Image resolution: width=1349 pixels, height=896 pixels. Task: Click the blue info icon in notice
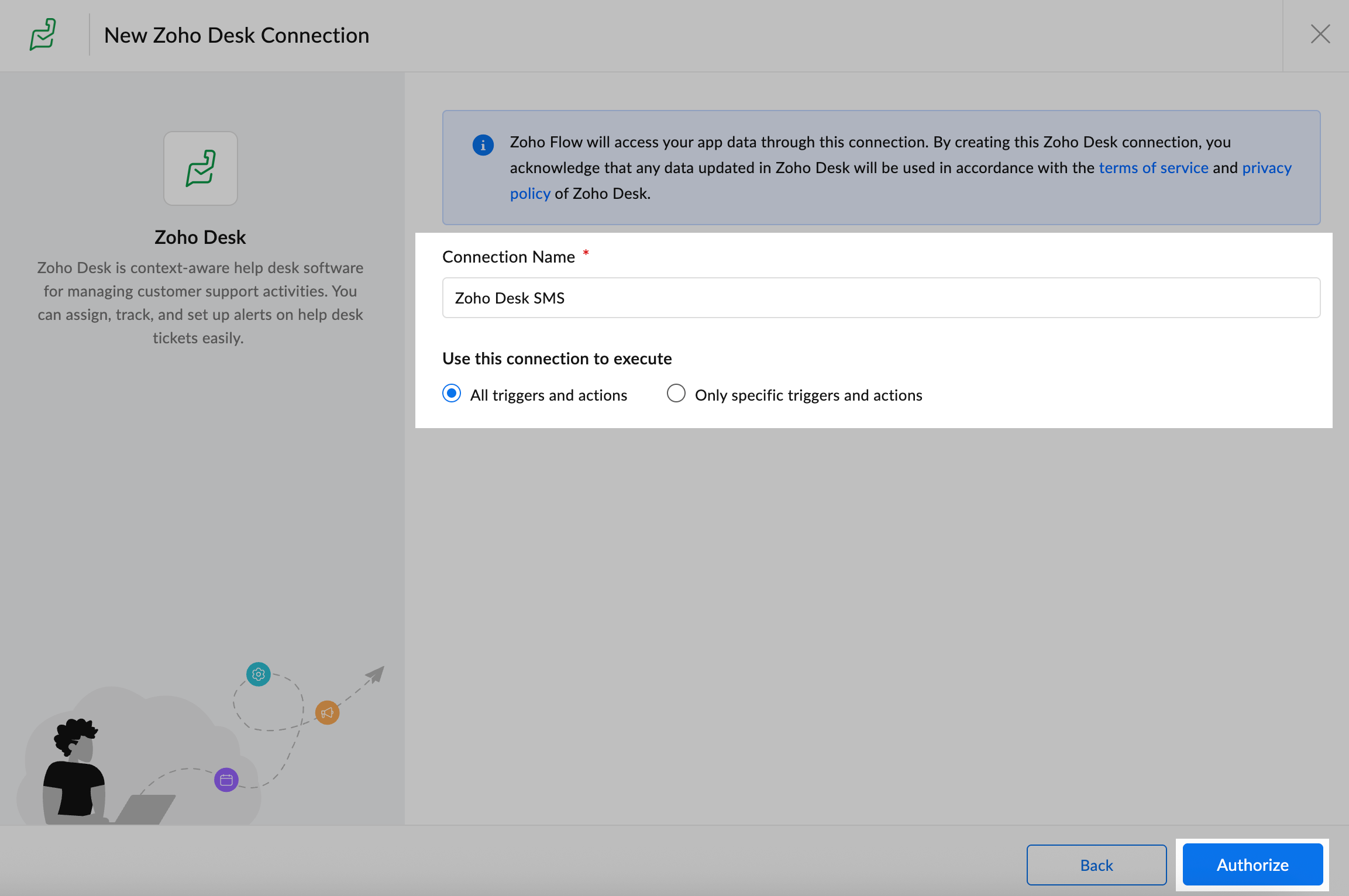click(x=483, y=145)
